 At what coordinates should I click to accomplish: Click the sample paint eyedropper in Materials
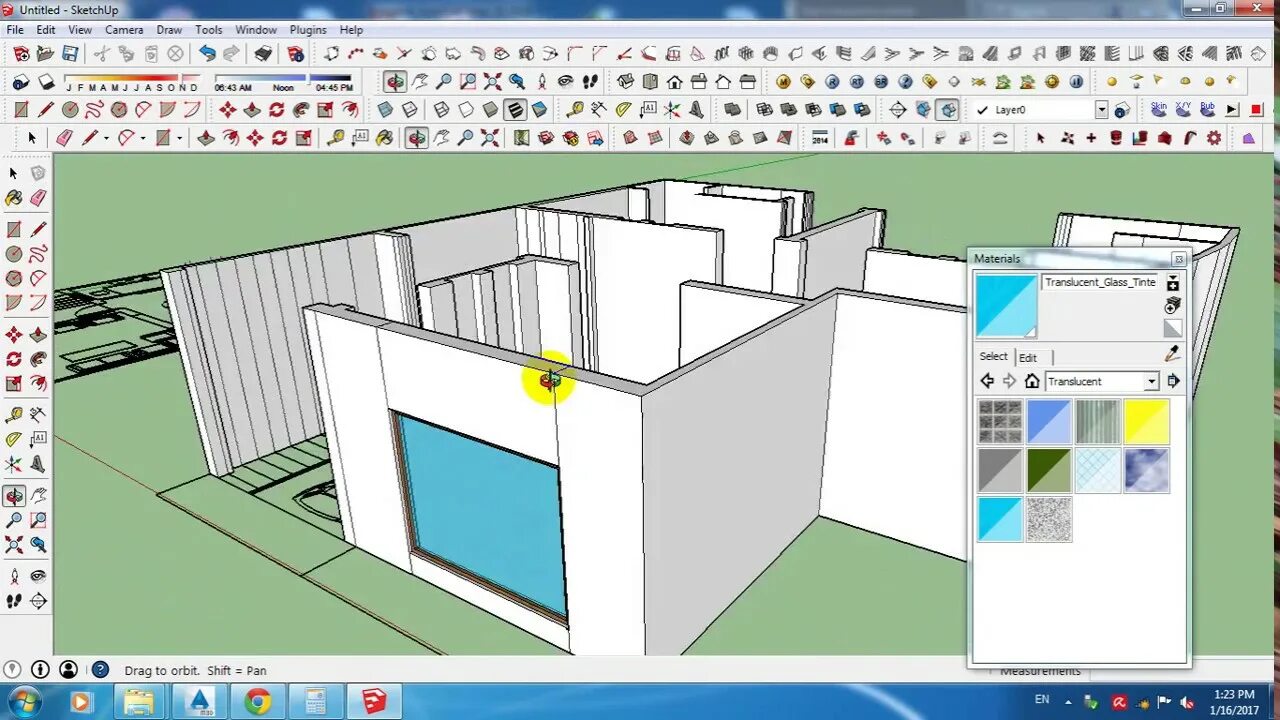1170,353
